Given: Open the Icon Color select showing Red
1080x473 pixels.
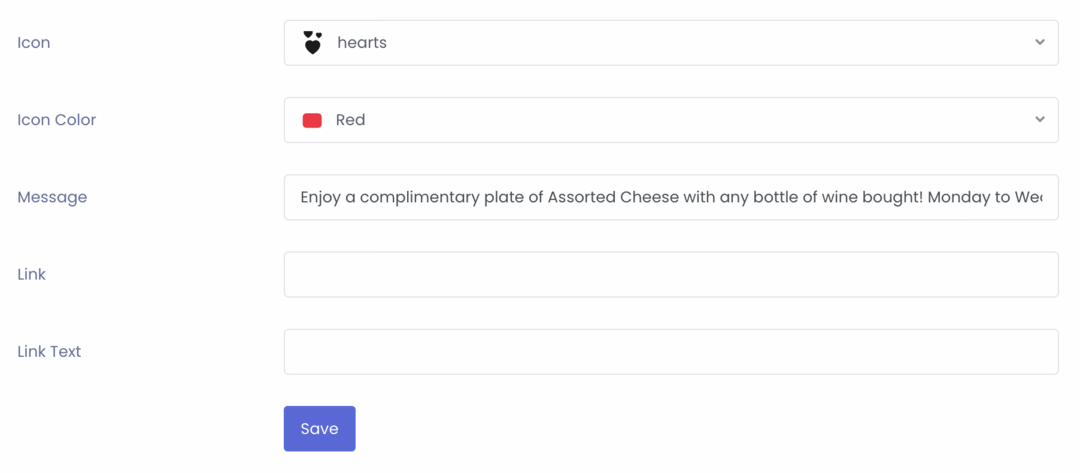Looking at the screenshot, I should 671,120.
